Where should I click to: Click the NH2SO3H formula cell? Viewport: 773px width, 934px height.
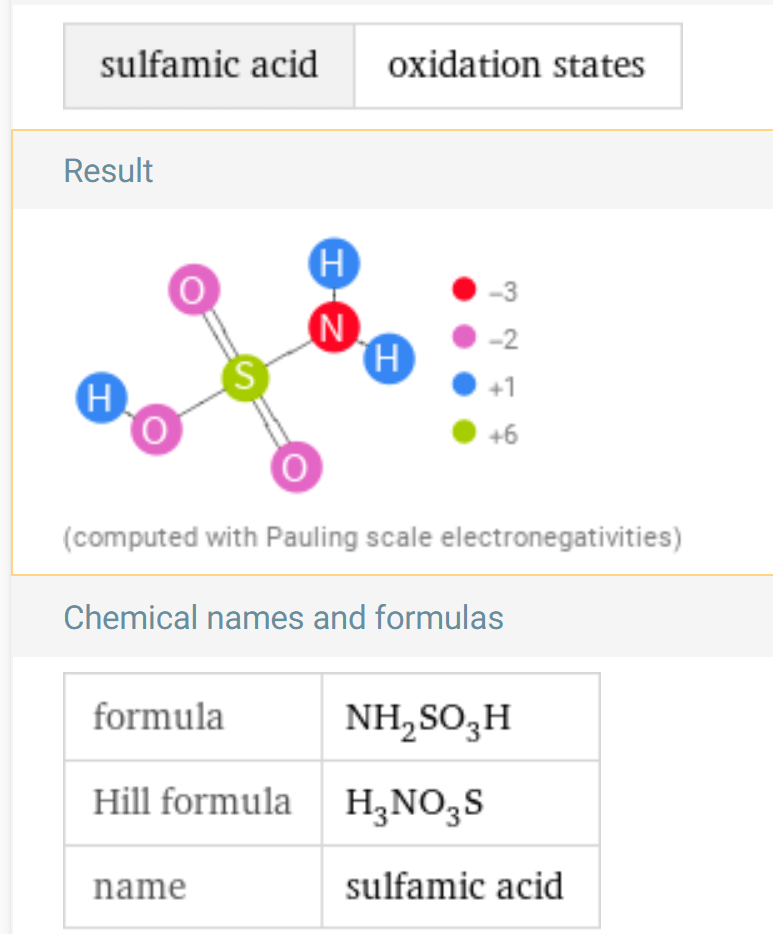point(460,717)
